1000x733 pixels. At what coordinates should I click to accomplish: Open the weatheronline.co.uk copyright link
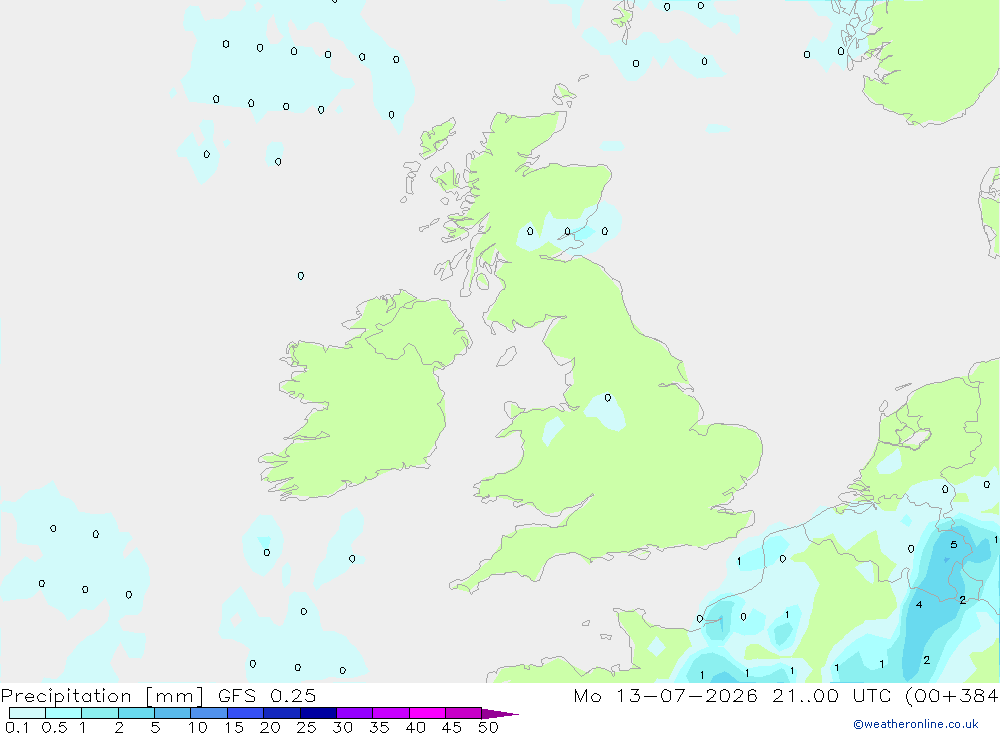[916, 724]
